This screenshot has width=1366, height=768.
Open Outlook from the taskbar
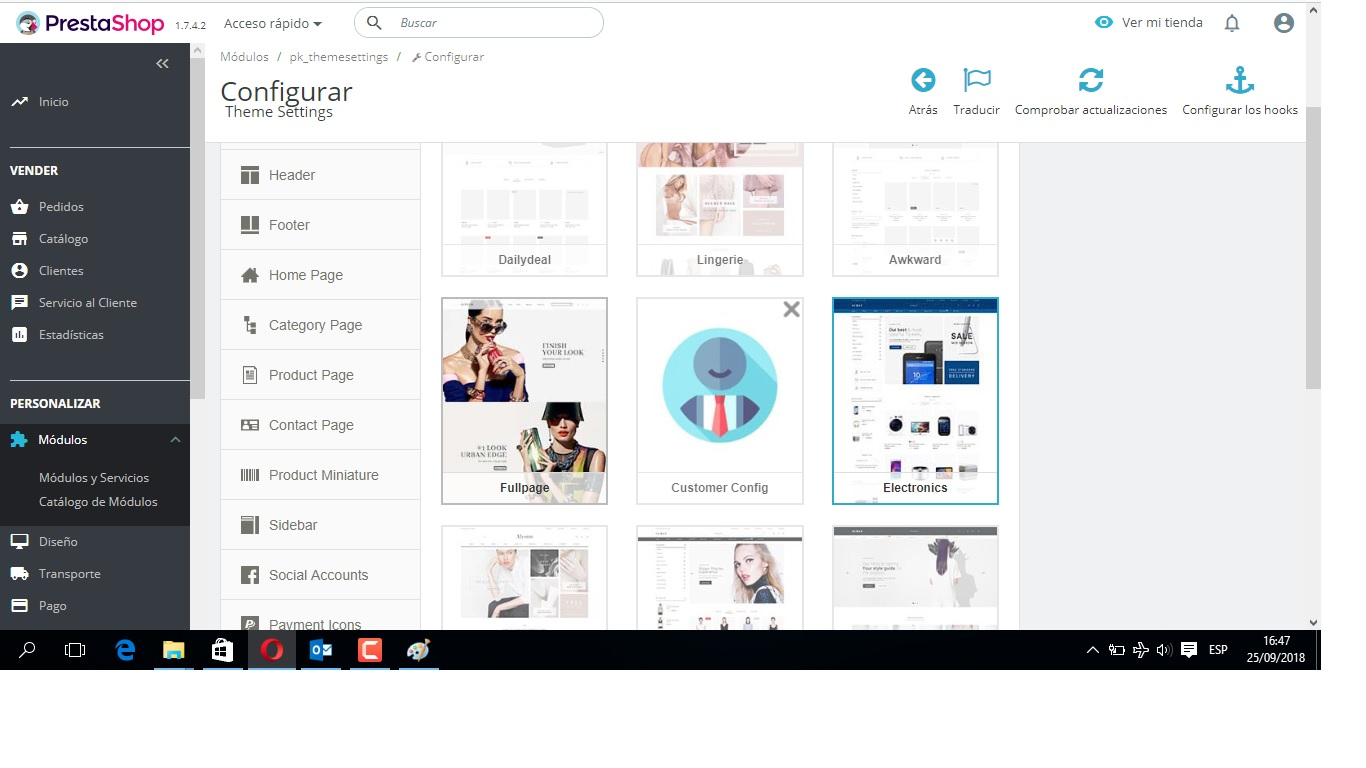[321, 650]
